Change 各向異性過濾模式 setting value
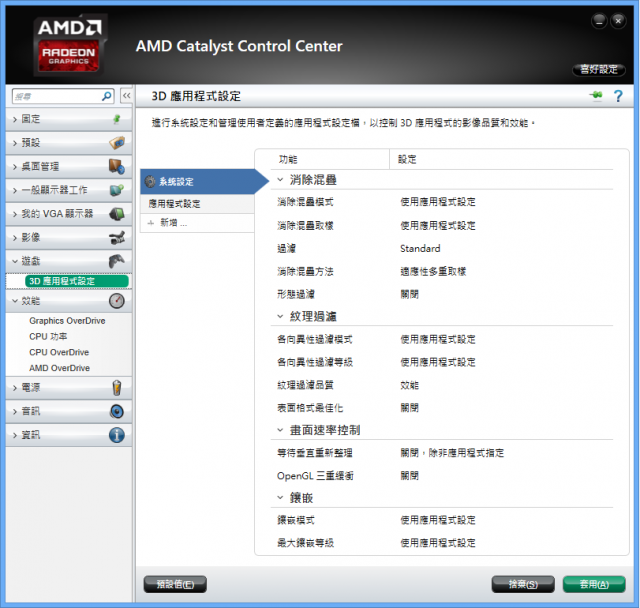The width and height of the screenshot is (640, 608). coord(438,340)
